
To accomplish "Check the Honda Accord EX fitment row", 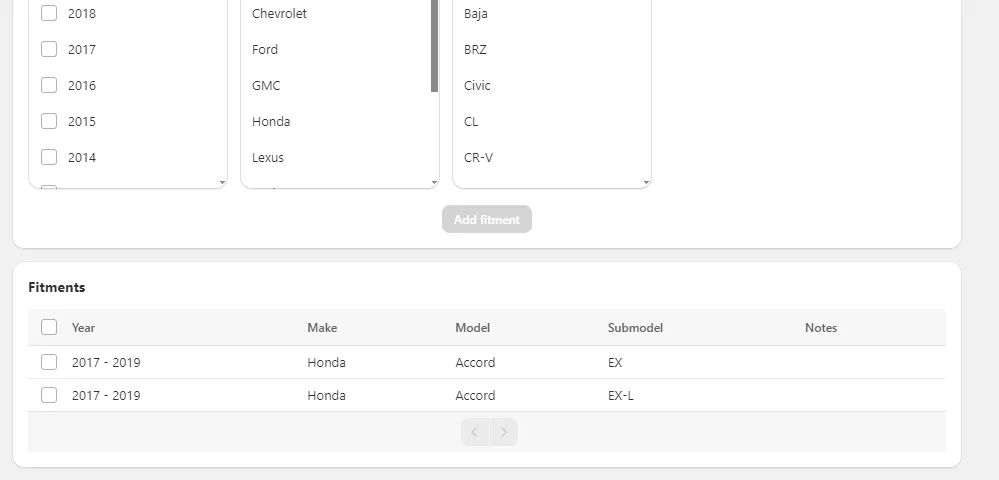I will 49,362.
